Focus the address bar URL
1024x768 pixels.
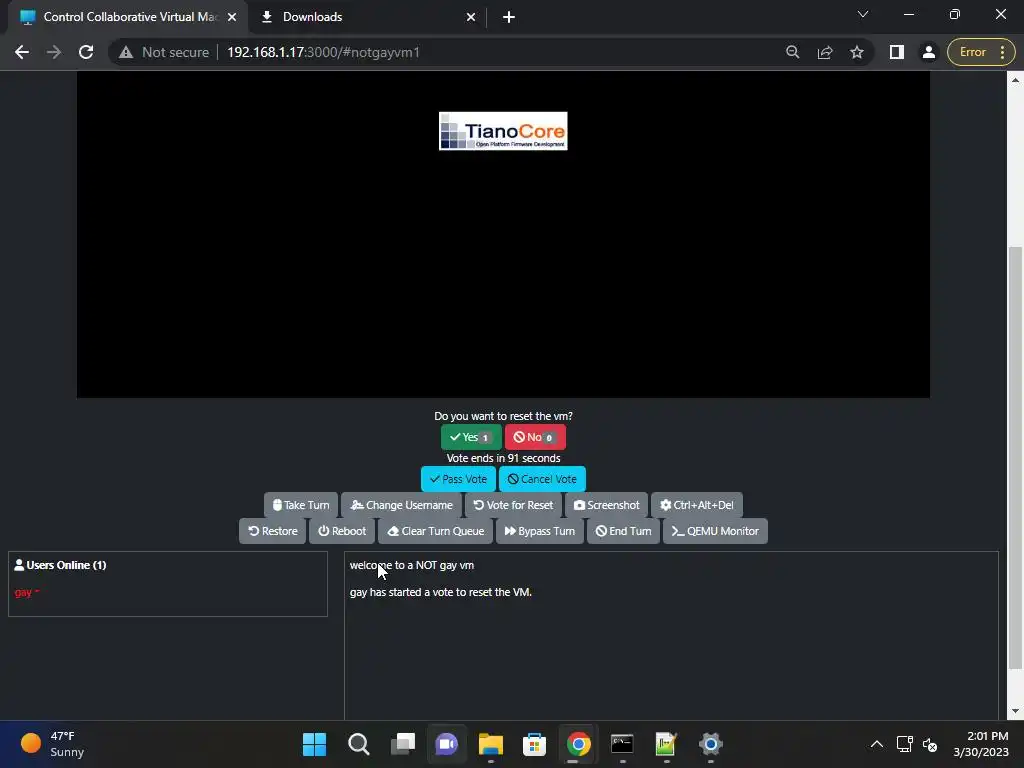323,52
